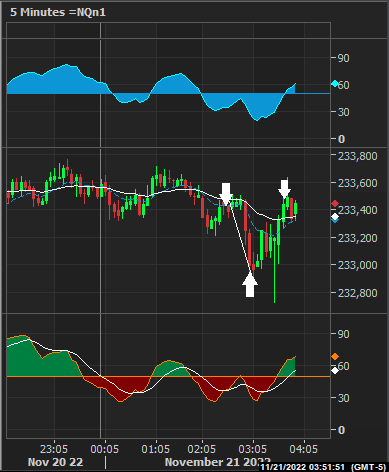Click the "5 Minutes =NQn1" chart title

[58, 12]
